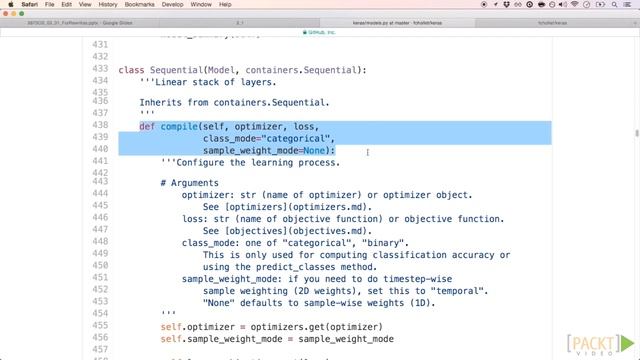Click line number 433
Viewport: 640px width, 360px height.
[100, 69]
